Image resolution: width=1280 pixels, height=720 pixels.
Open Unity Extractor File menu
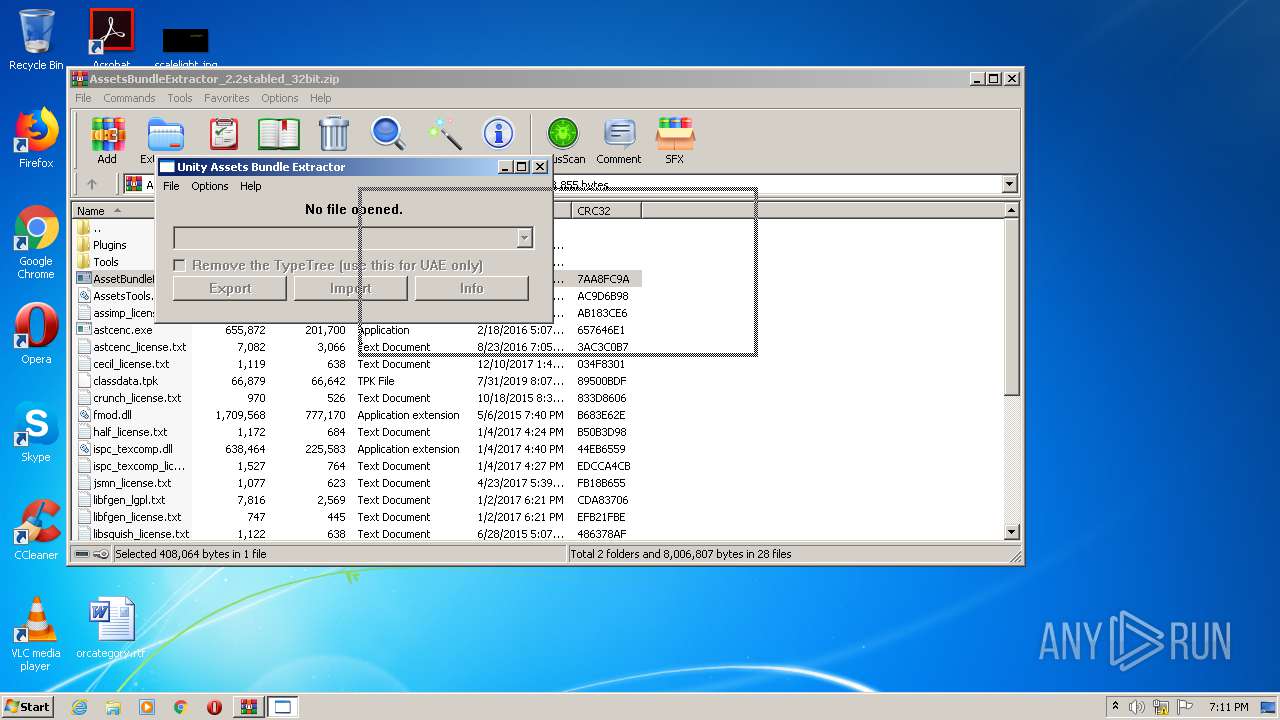point(171,186)
